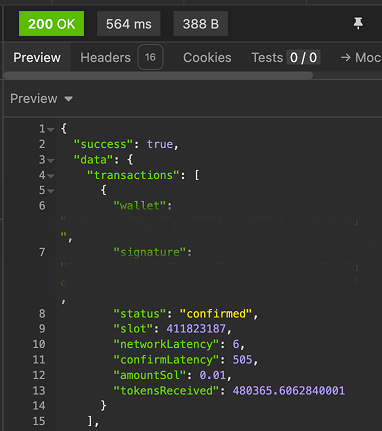The width and height of the screenshot is (382, 431).
Task: Click the amountSol value 0.01
Action: 213,375
